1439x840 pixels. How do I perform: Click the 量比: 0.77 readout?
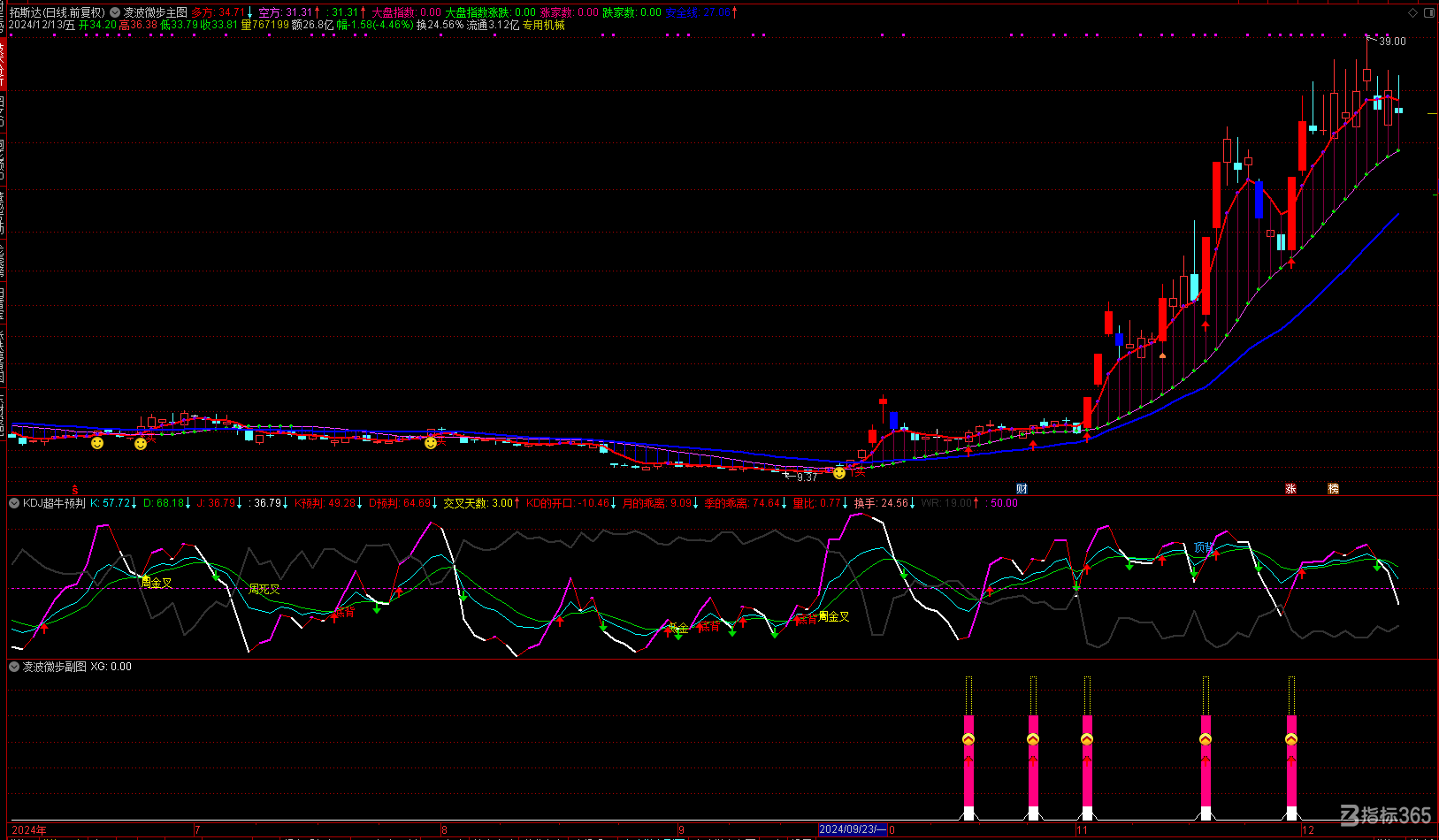click(x=816, y=503)
